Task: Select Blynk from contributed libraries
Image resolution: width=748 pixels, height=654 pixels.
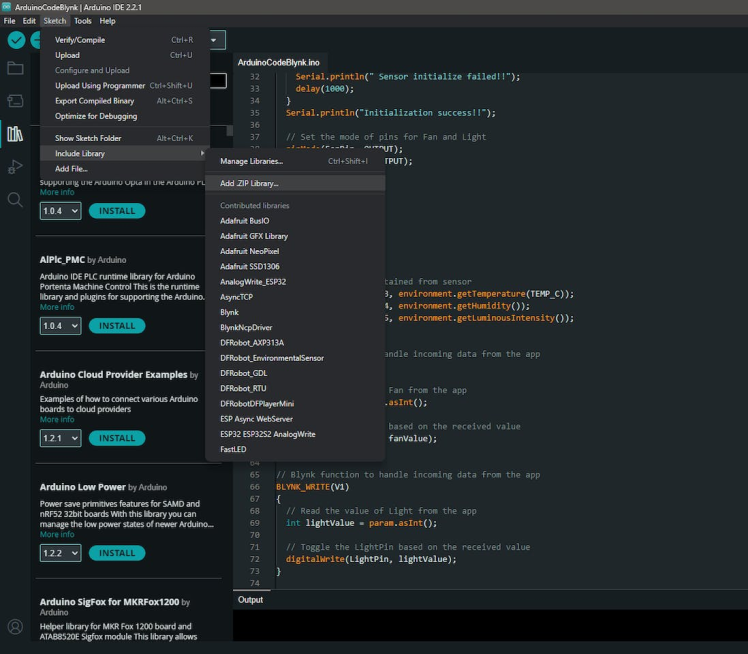Action: tap(229, 312)
